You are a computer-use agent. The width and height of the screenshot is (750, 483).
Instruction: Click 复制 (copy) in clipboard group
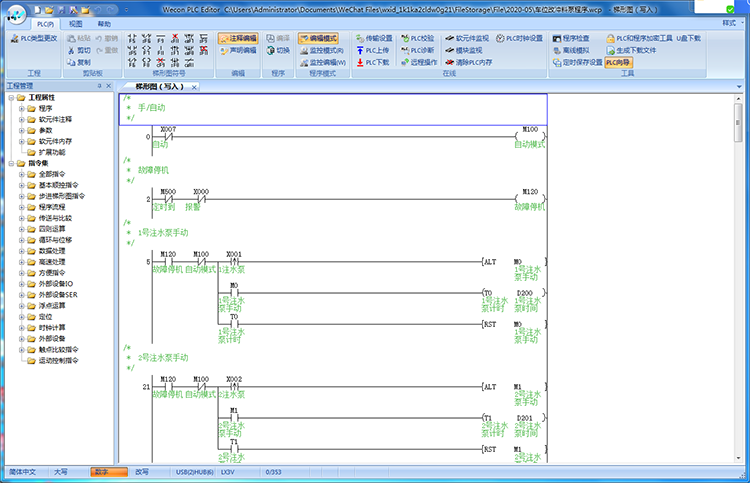coord(79,62)
